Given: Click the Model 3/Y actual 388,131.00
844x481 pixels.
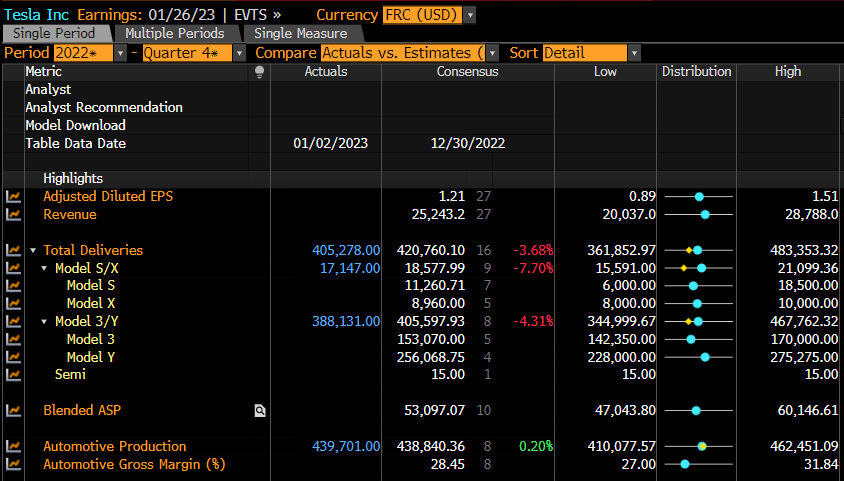Looking at the screenshot, I should pyautogui.click(x=346, y=321).
